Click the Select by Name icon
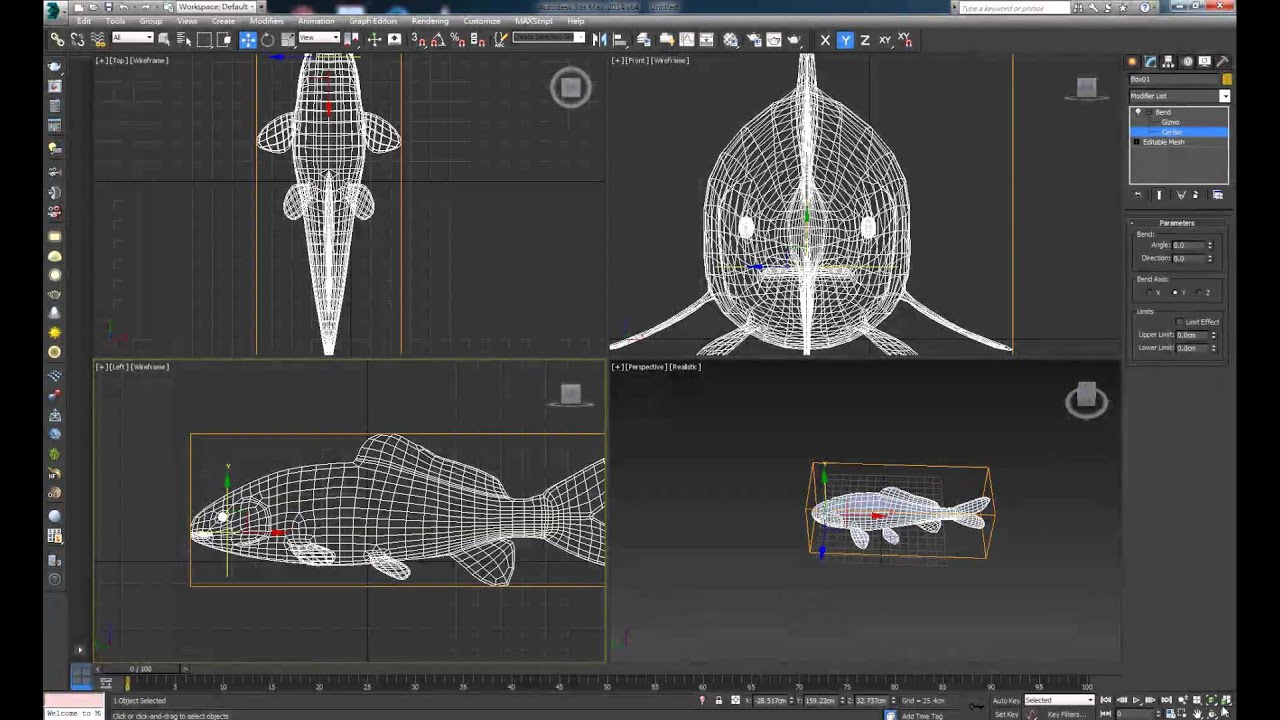This screenshot has height=720, width=1280. pos(184,40)
